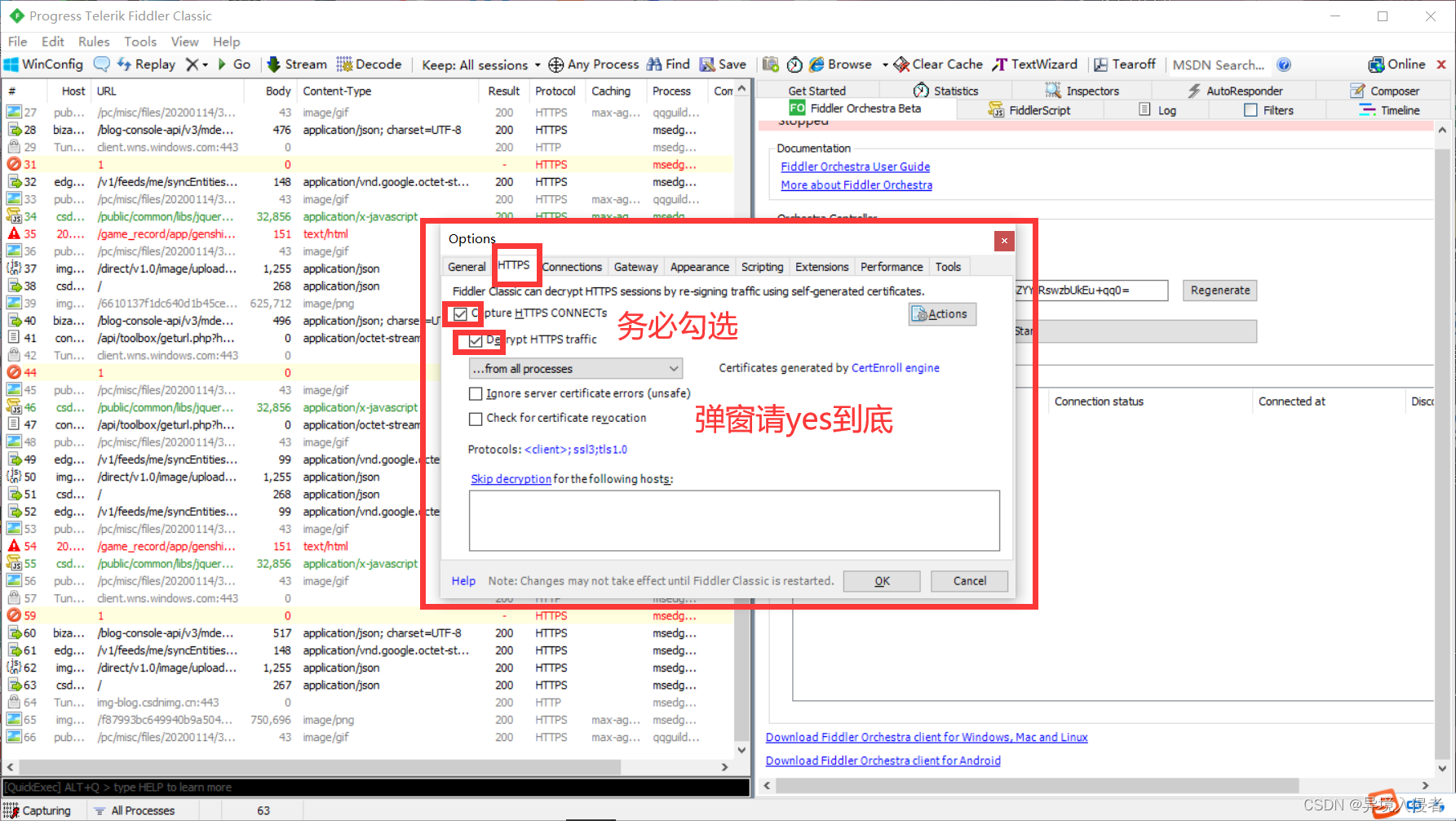This screenshot has height=821, width=1456.
Task: Open the Log tab
Action: 1157,110
